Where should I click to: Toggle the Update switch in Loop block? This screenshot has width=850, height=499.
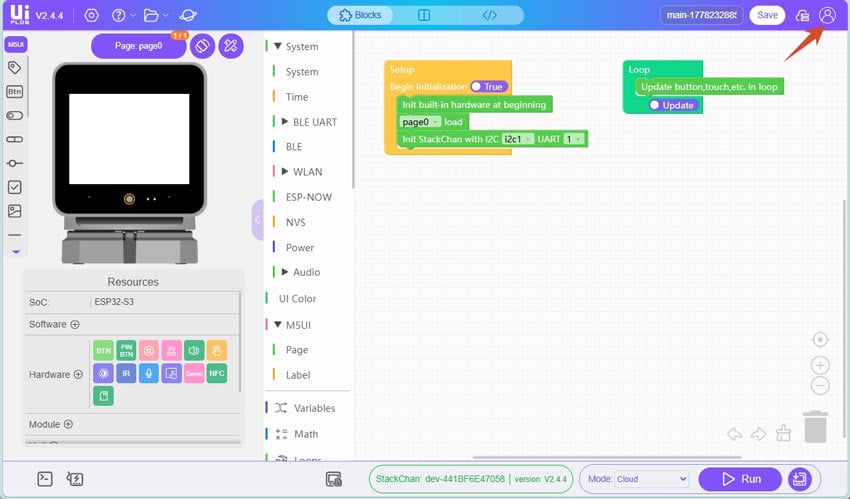(673, 105)
